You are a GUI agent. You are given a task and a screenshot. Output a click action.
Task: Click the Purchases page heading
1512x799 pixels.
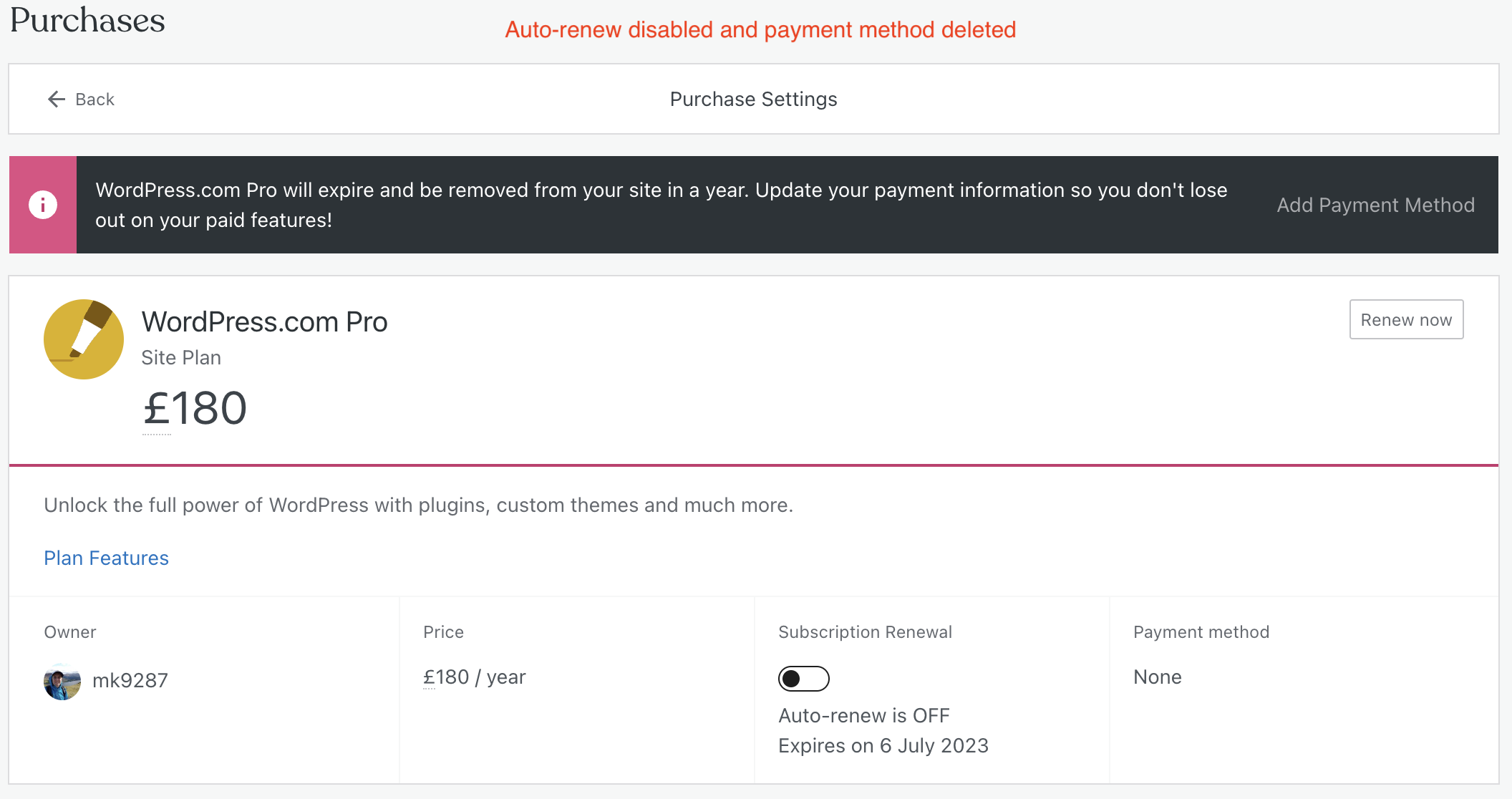(x=87, y=20)
